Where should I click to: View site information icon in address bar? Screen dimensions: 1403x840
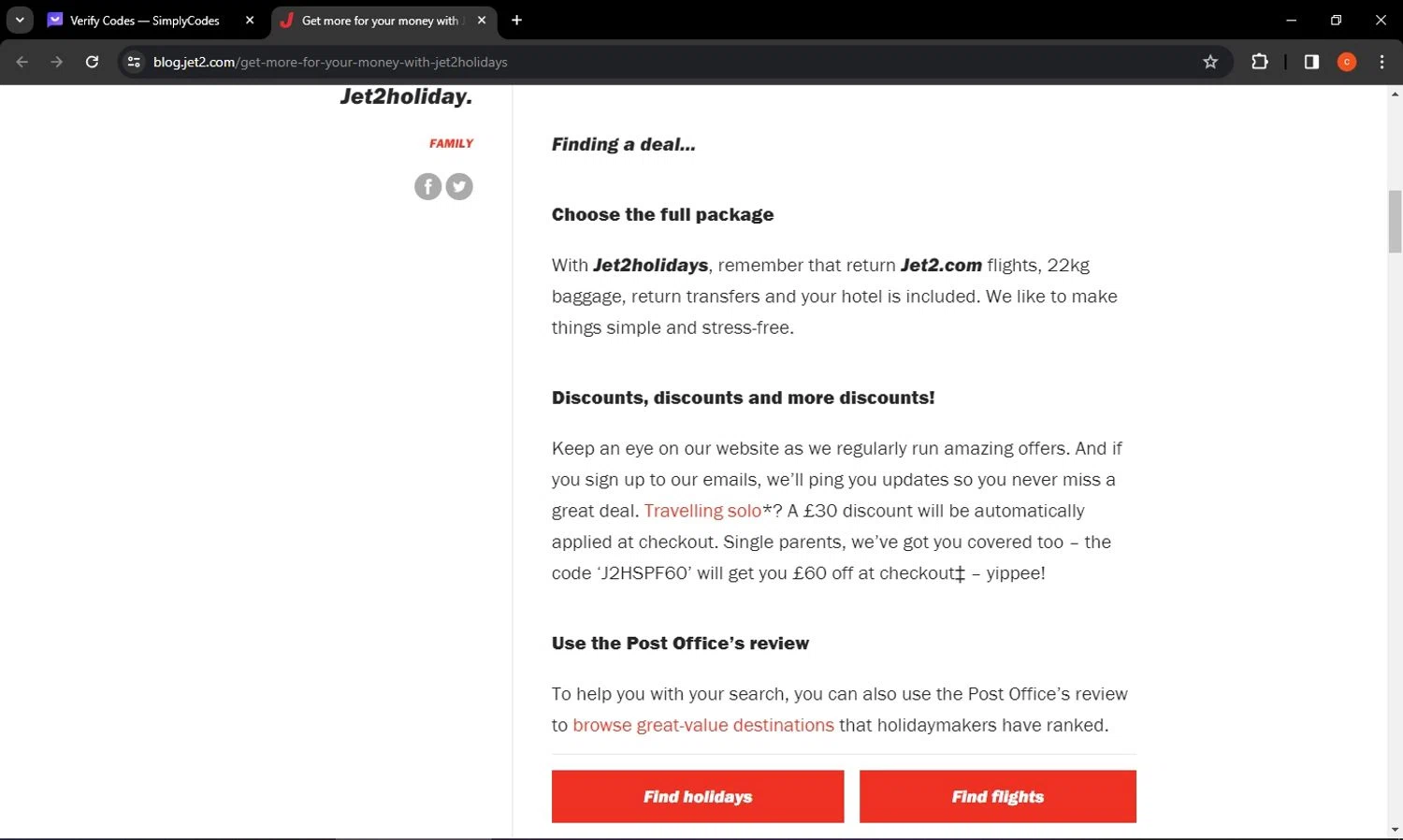[134, 62]
